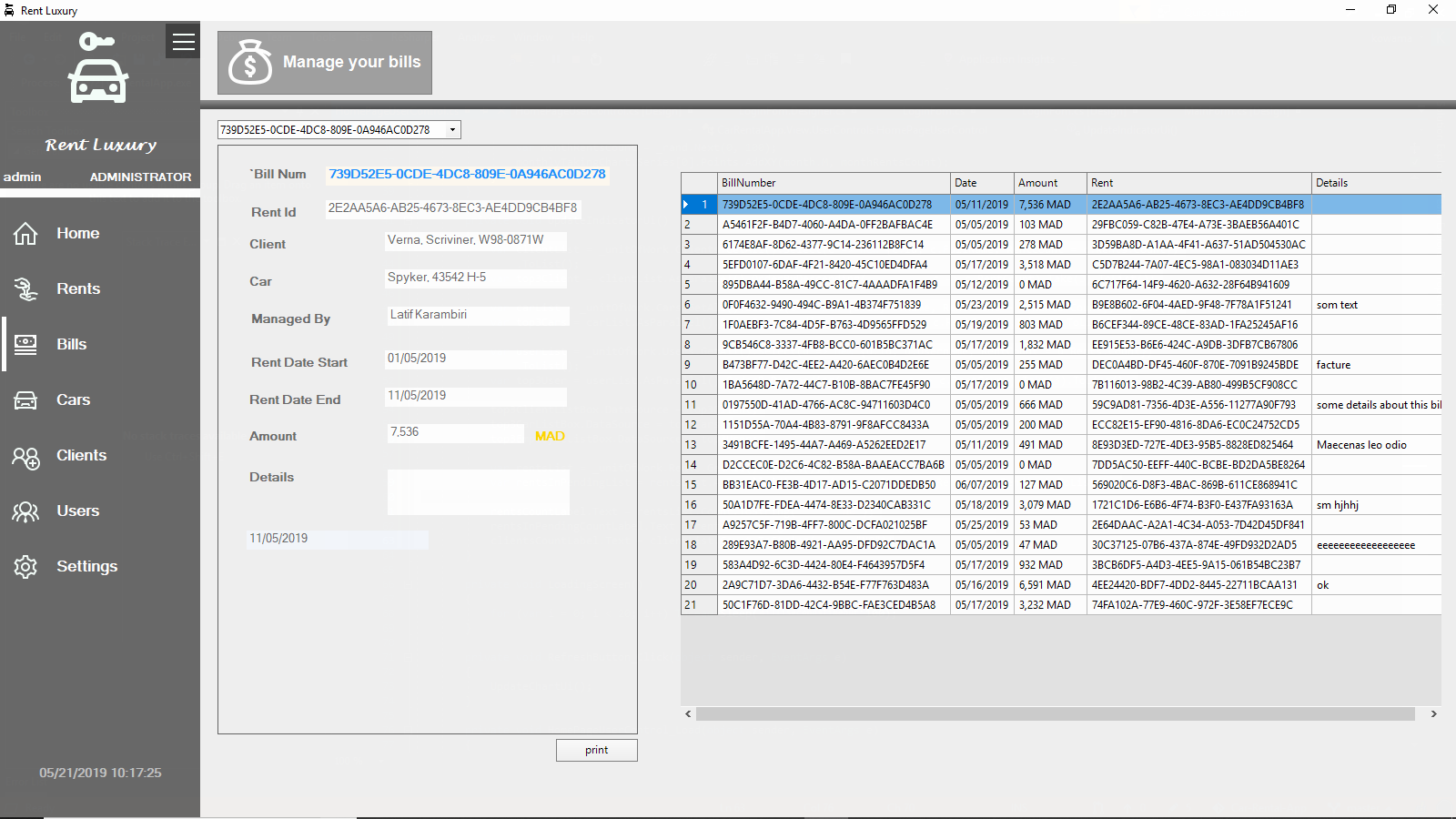Viewport: 1456px width, 819px height.
Task: Click the Settings gear icon
Action: pyautogui.click(x=25, y=567)
